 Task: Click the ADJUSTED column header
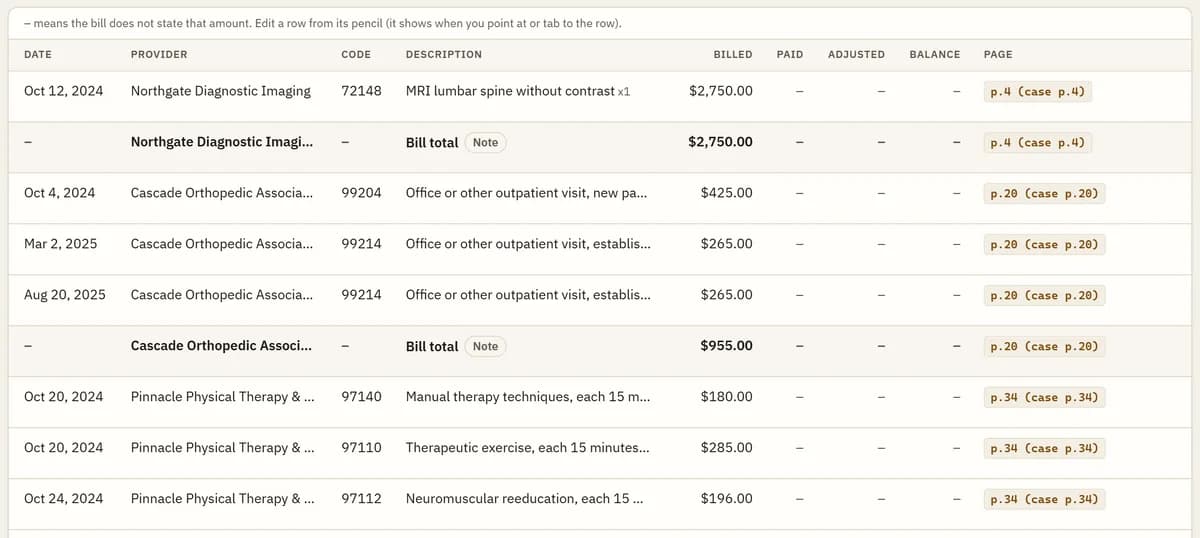(856, 54)
